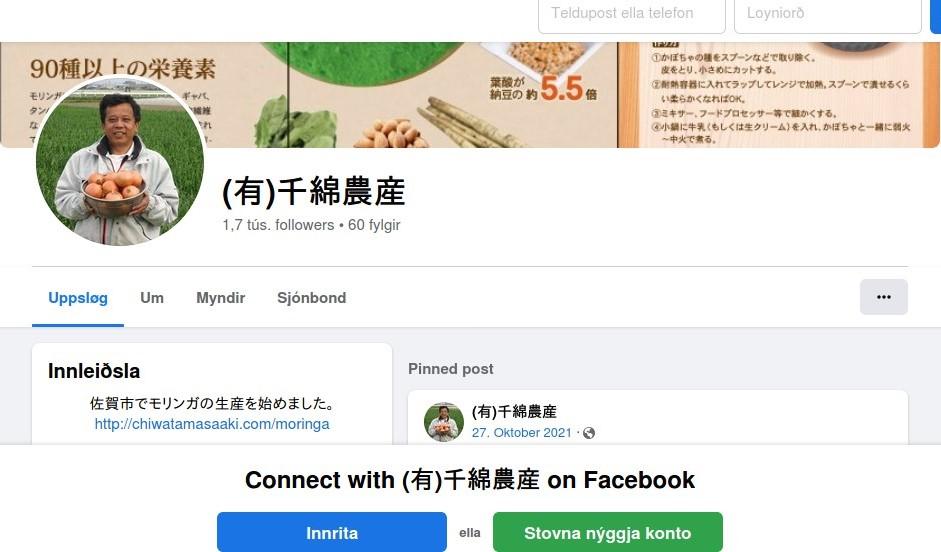This screenshot has width=941, height=552.
Task: Click Stovna nýggja konto button
Action: click(607, 532)
